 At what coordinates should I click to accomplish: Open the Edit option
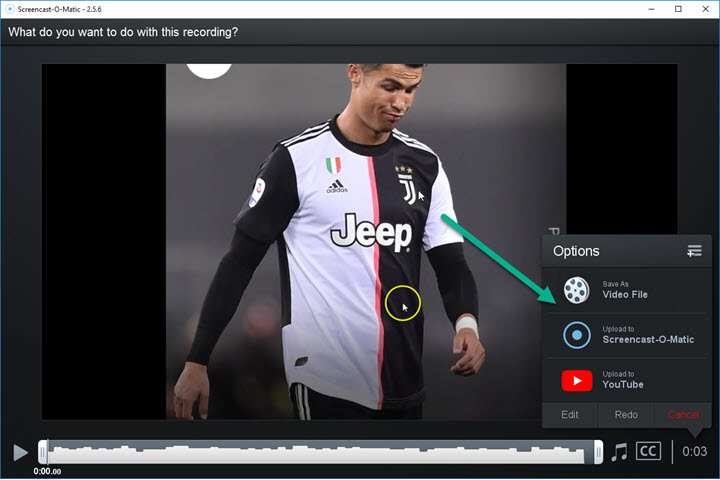(x=570, y=415)
